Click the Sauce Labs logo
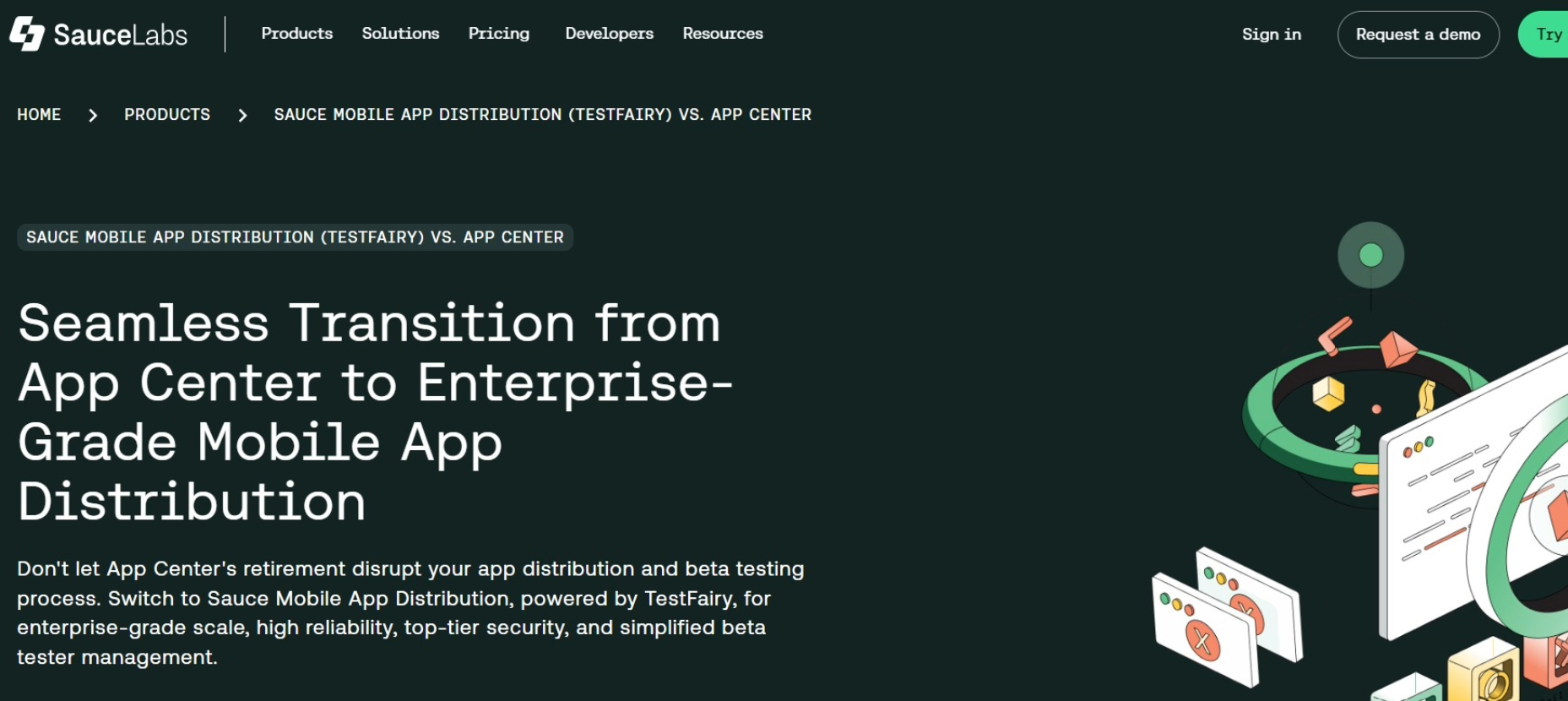The width and height of the screenshot is (1568, 701). pos(99,34)
